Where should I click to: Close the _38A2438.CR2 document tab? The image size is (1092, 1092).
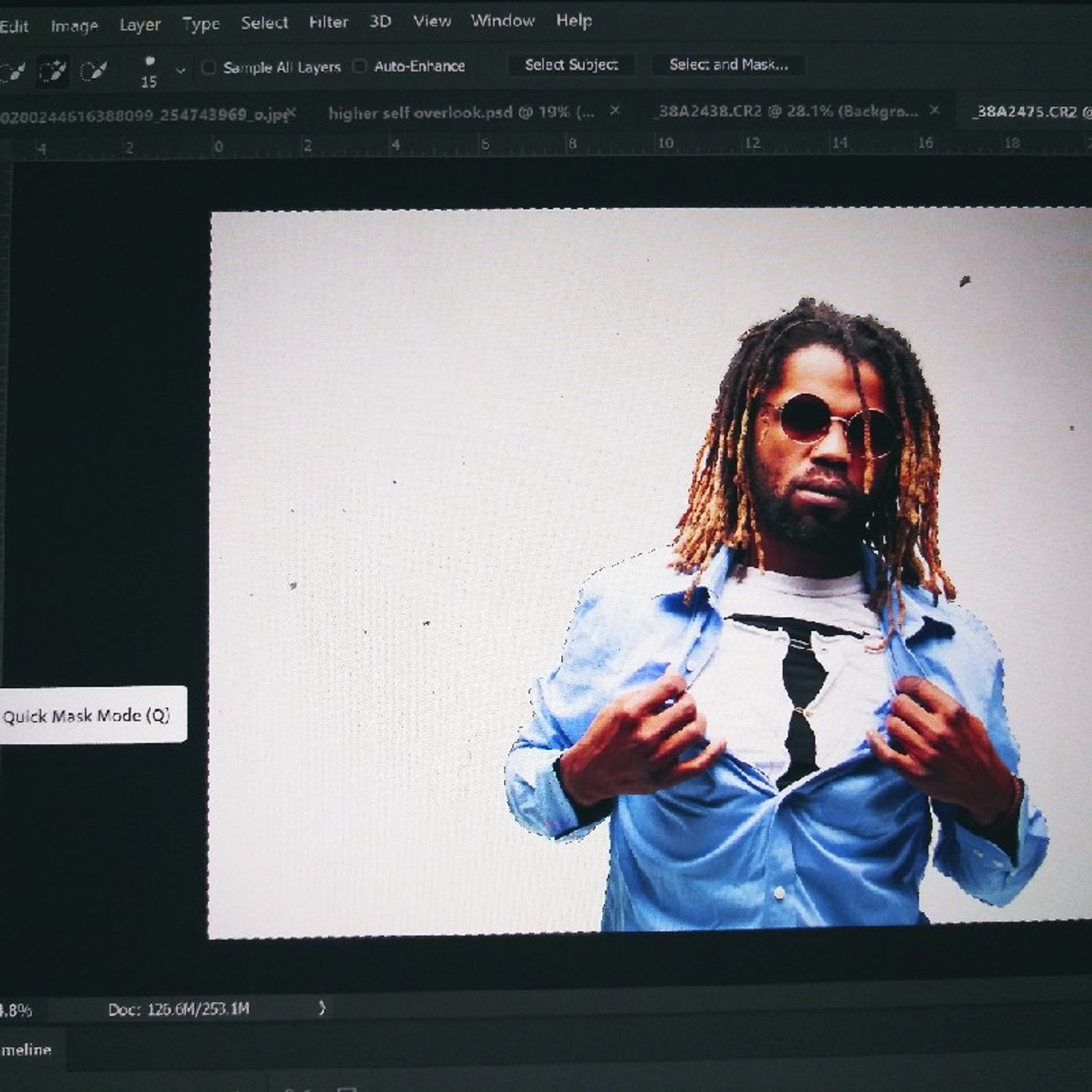tap(934, 111)
